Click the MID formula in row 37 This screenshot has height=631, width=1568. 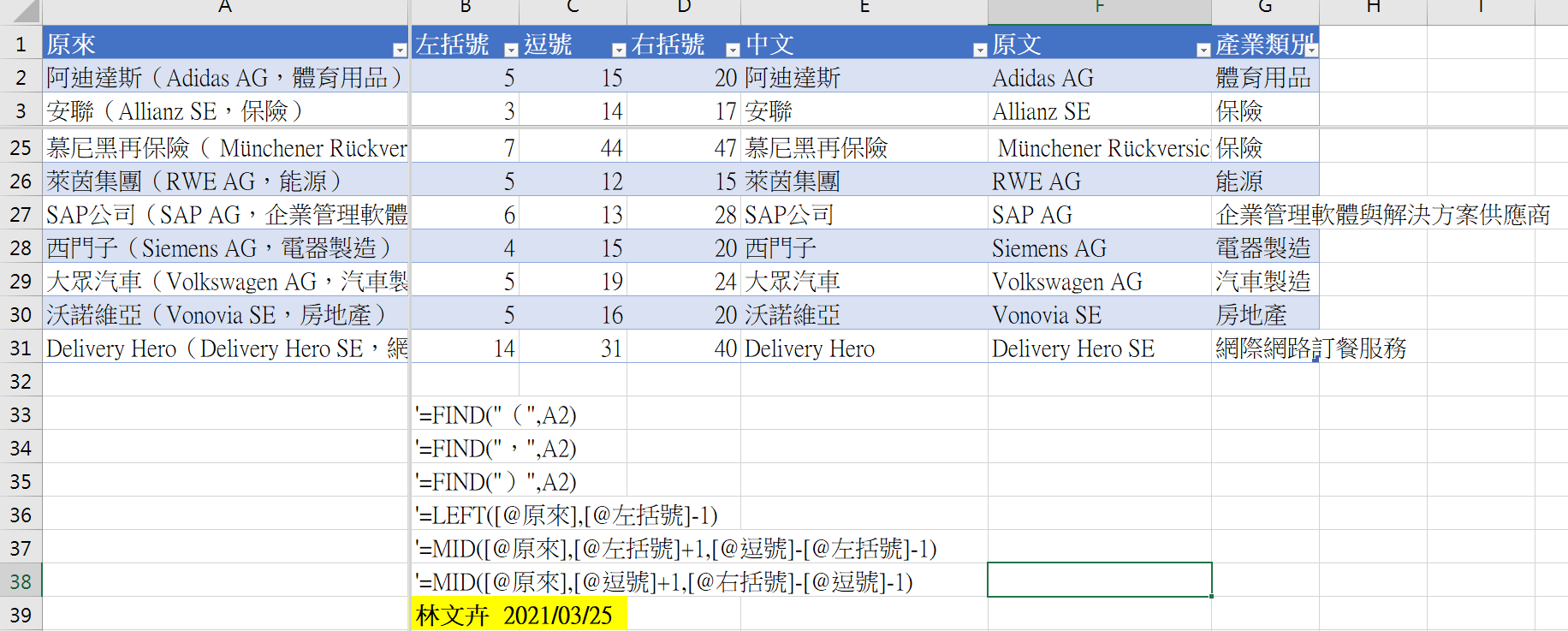coord(676,549)
